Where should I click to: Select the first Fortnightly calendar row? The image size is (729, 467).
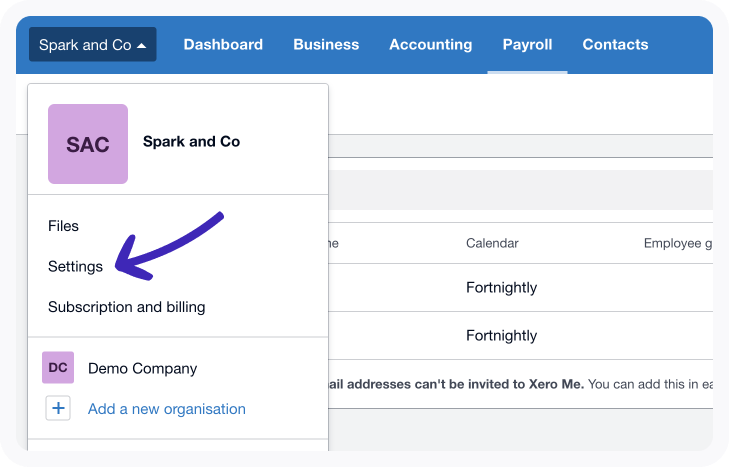coord(501,288)
